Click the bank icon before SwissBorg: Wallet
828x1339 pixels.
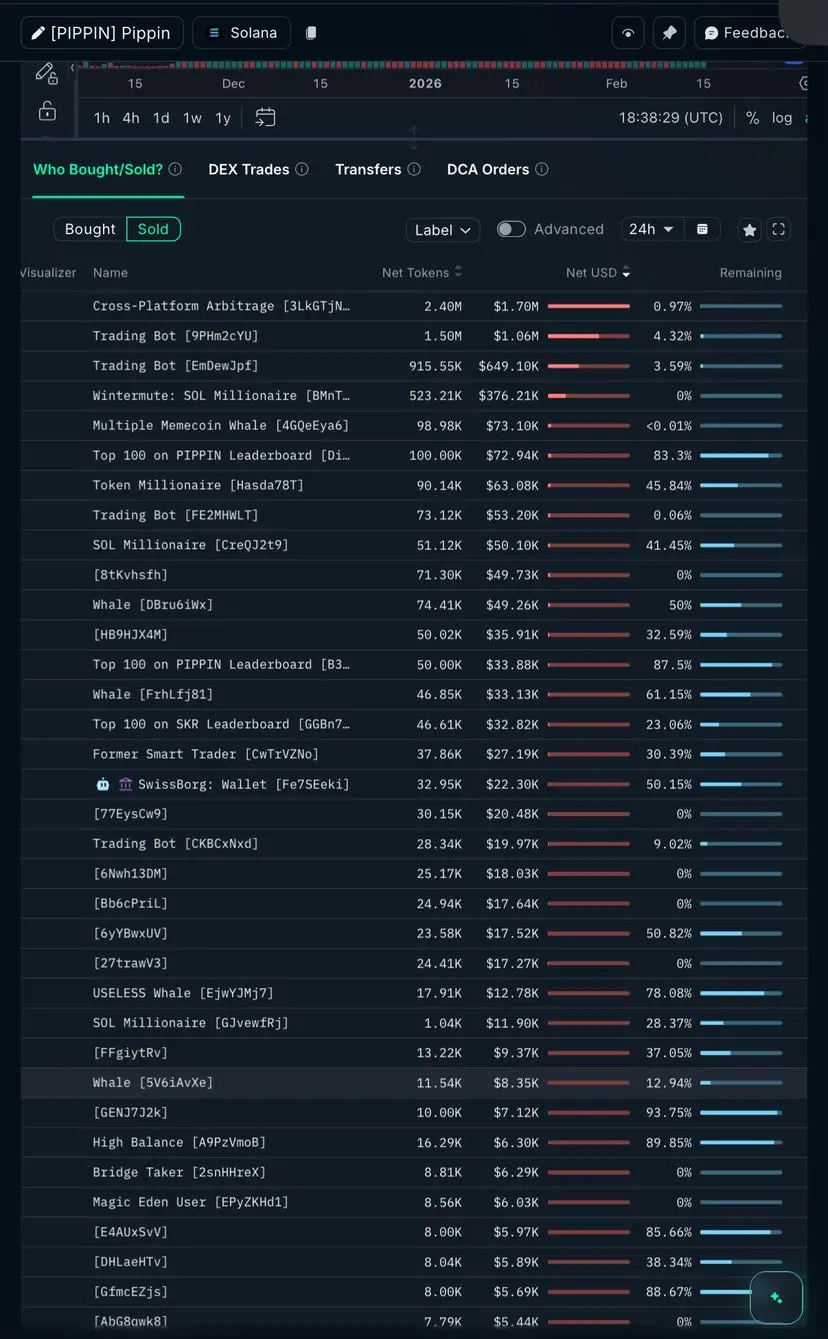pyautogui.click(x=125, y=784)
